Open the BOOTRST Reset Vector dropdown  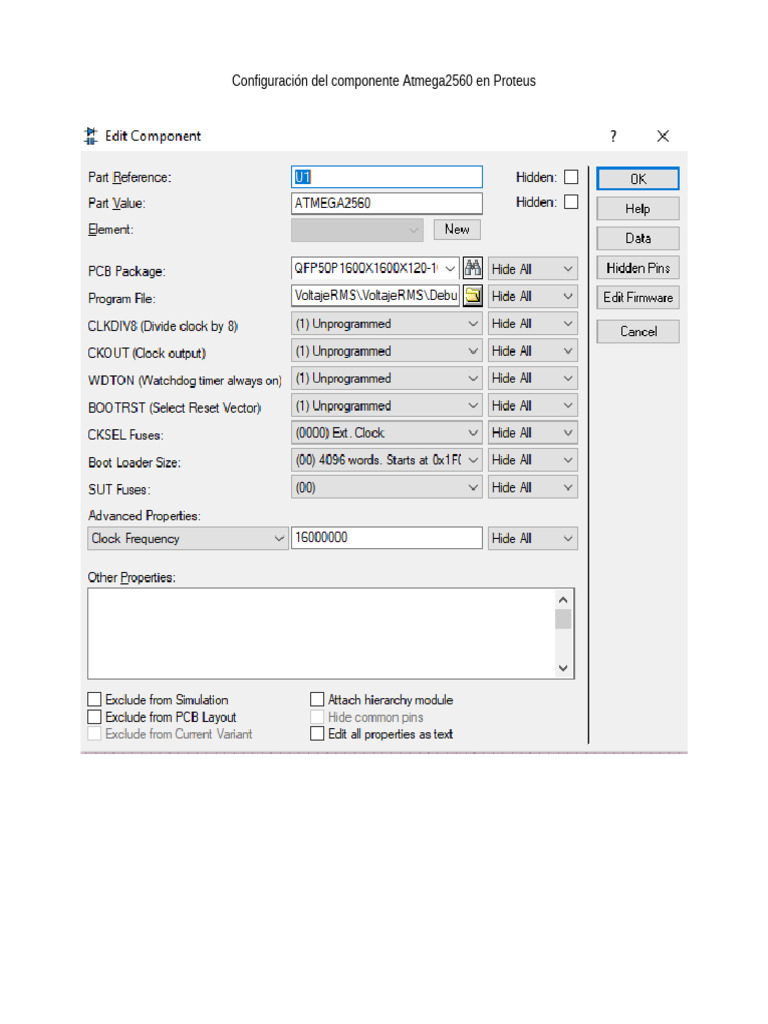387,406
